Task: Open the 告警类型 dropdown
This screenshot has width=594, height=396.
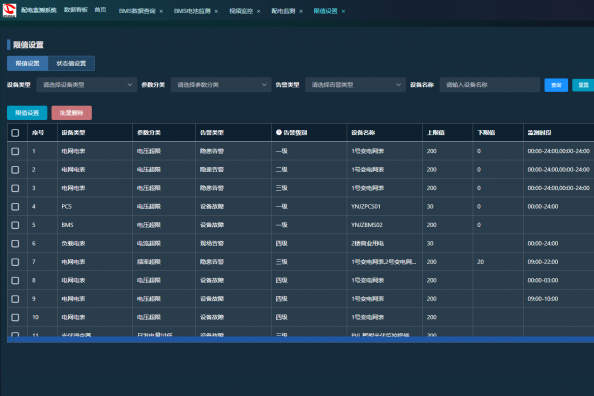Action: pyautogui.click(x=355, y=85)
